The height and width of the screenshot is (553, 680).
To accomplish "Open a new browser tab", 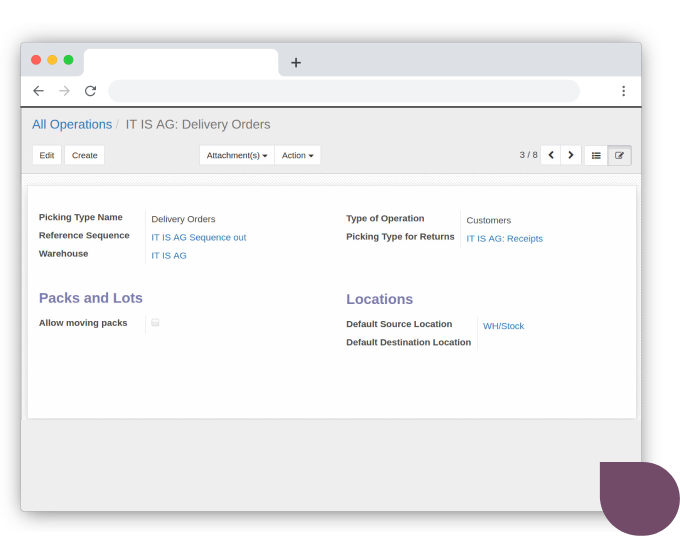I will pos(295,62).
